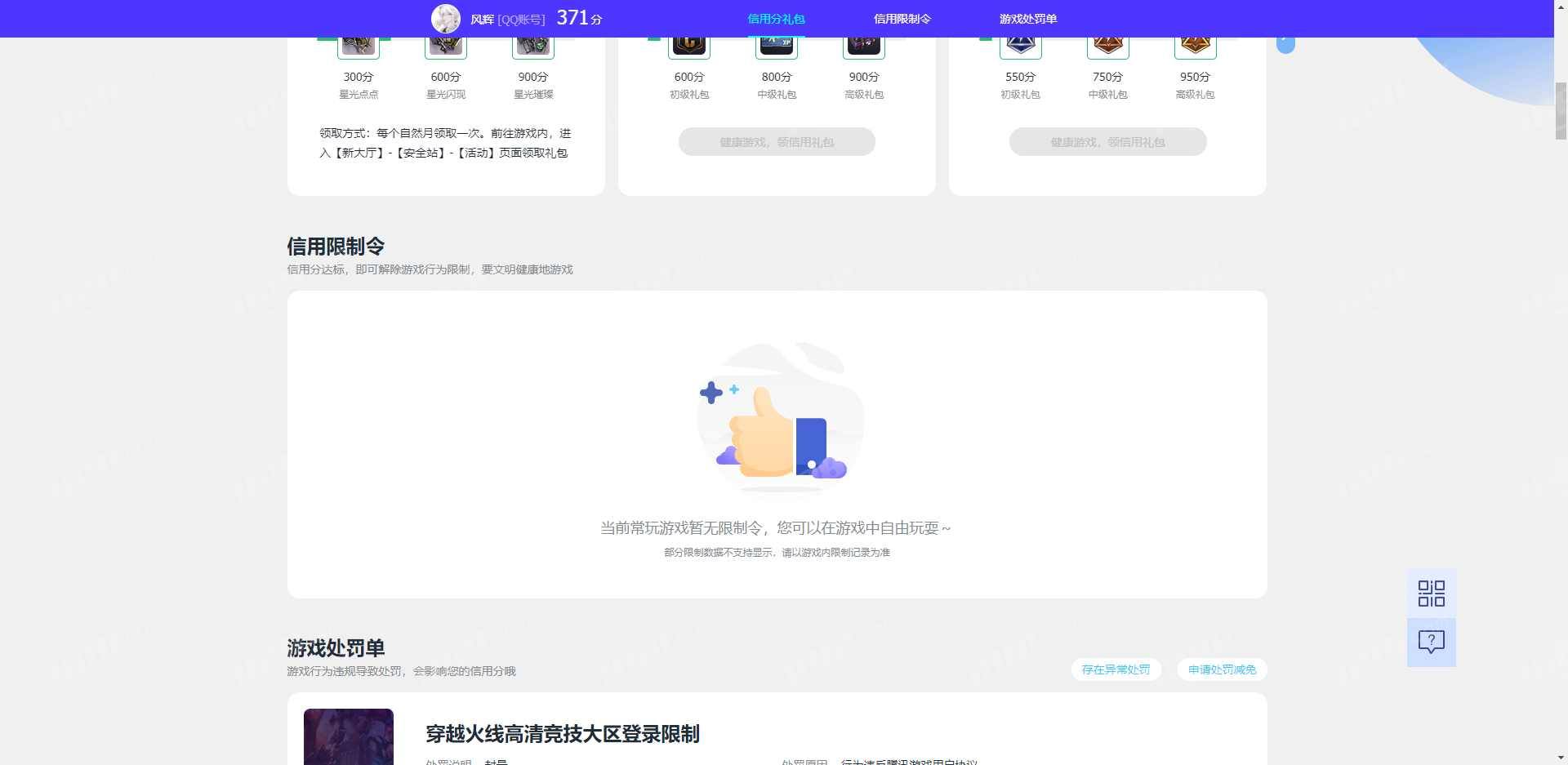Click the 信用限制令 section heading
The height and width of the screenshot is (765, 1568).
tap(336, 247)
